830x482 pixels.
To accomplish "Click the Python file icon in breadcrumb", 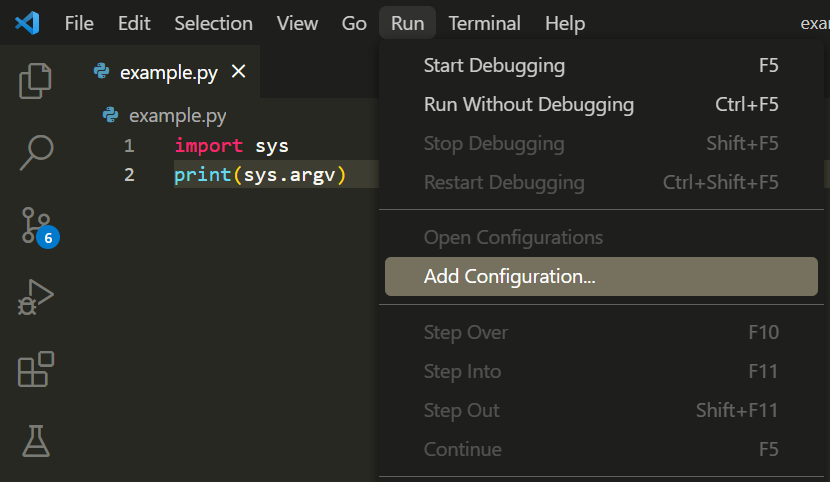I will click(110, 115).
